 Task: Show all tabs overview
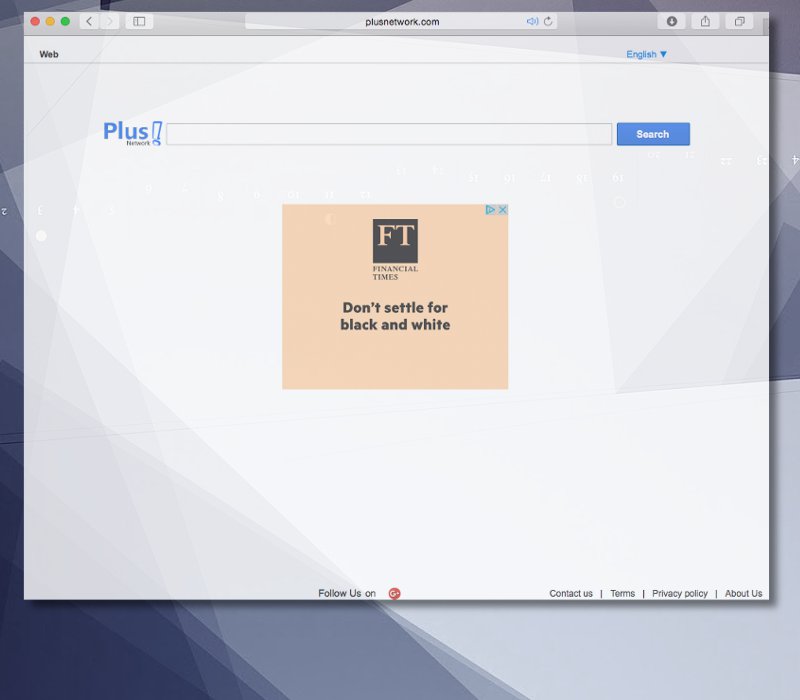point(740,21)
